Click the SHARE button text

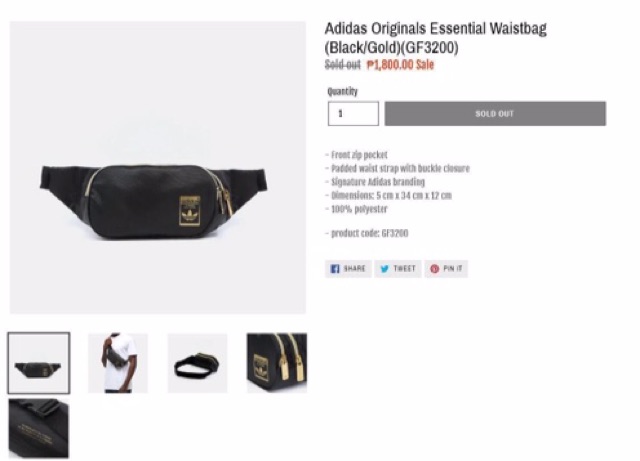coord(355,268)
